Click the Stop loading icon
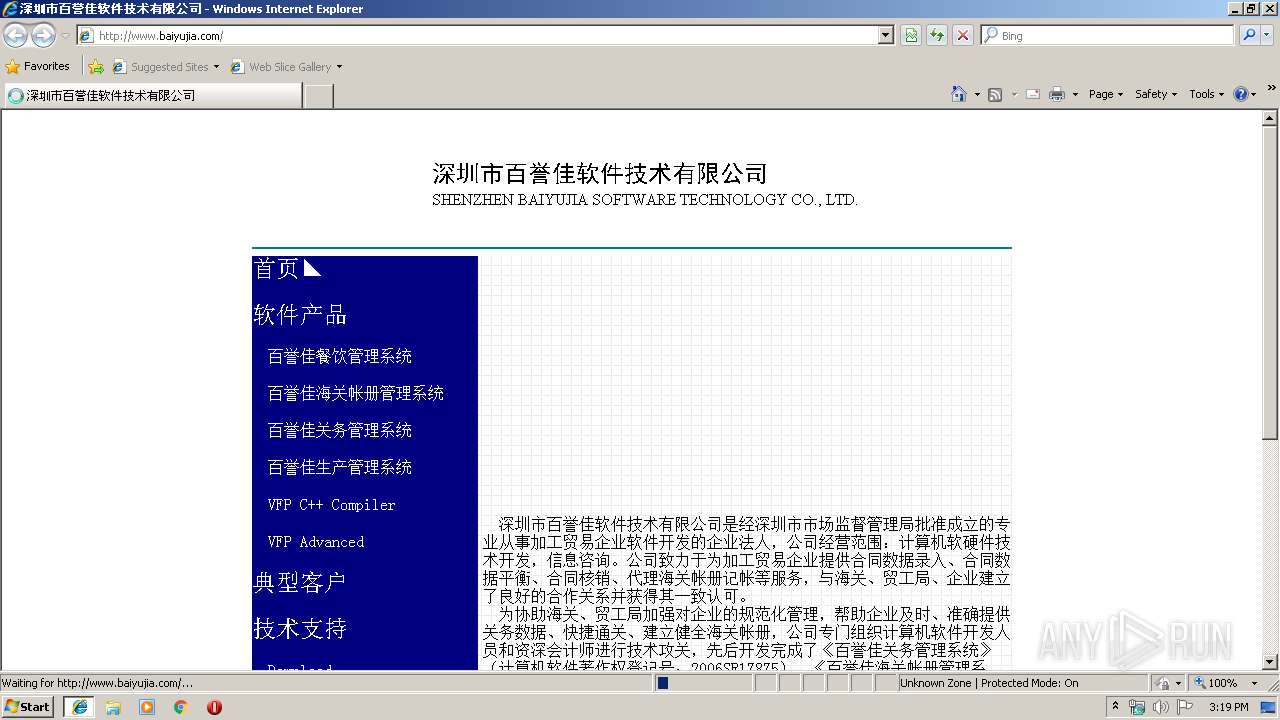The height and width of the screenshot is (720, 1280). pos(963,35)
